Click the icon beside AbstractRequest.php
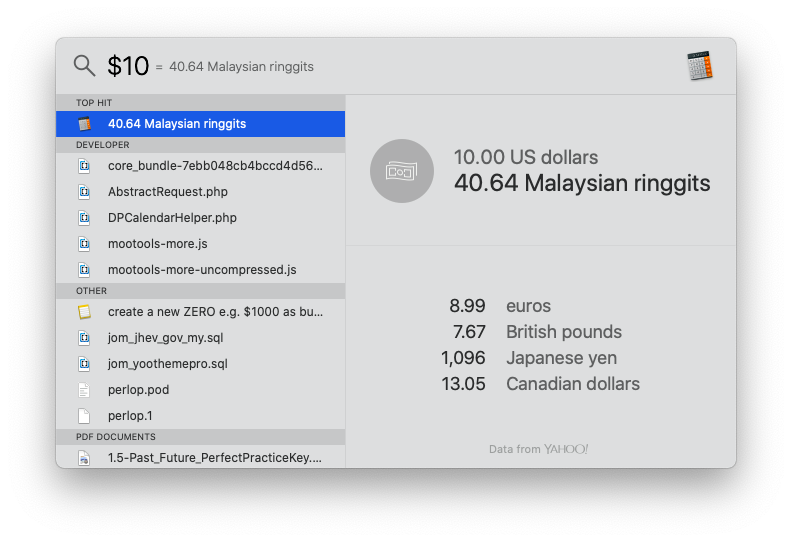 pyautogui.click(x=84, y=192)
